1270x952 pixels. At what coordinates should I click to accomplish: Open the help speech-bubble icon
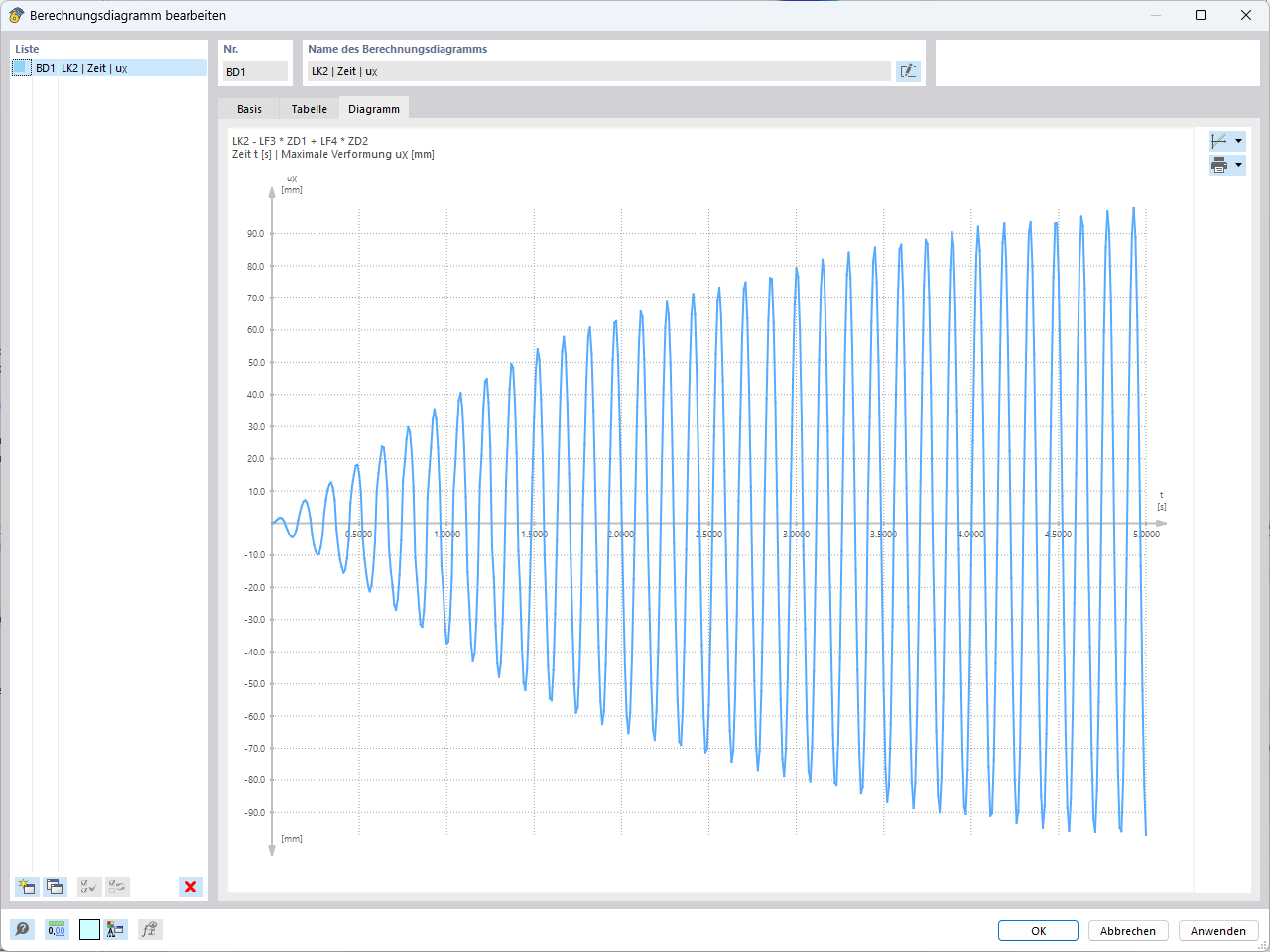(x=22, y=929)
